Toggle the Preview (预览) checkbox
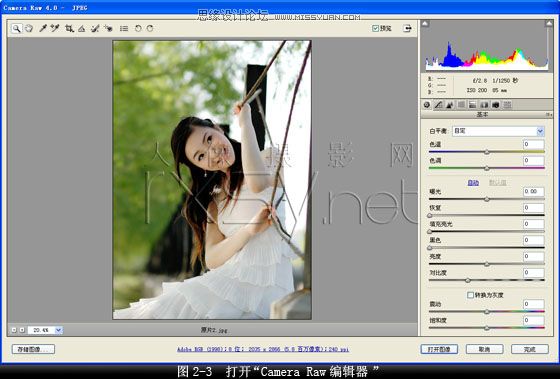 click(x=375, y=28)
